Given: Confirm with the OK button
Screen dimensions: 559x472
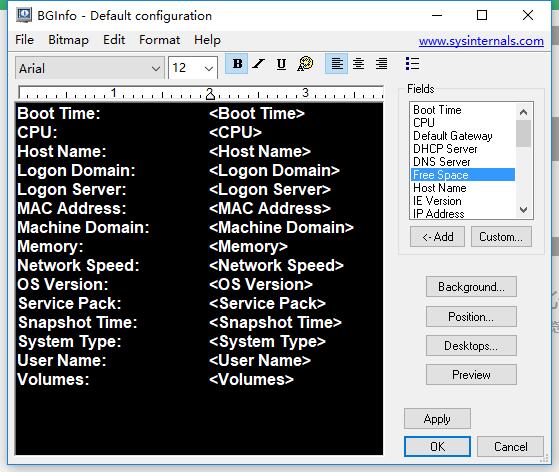Looking at the screenshot, I should [x=437, y=446].
